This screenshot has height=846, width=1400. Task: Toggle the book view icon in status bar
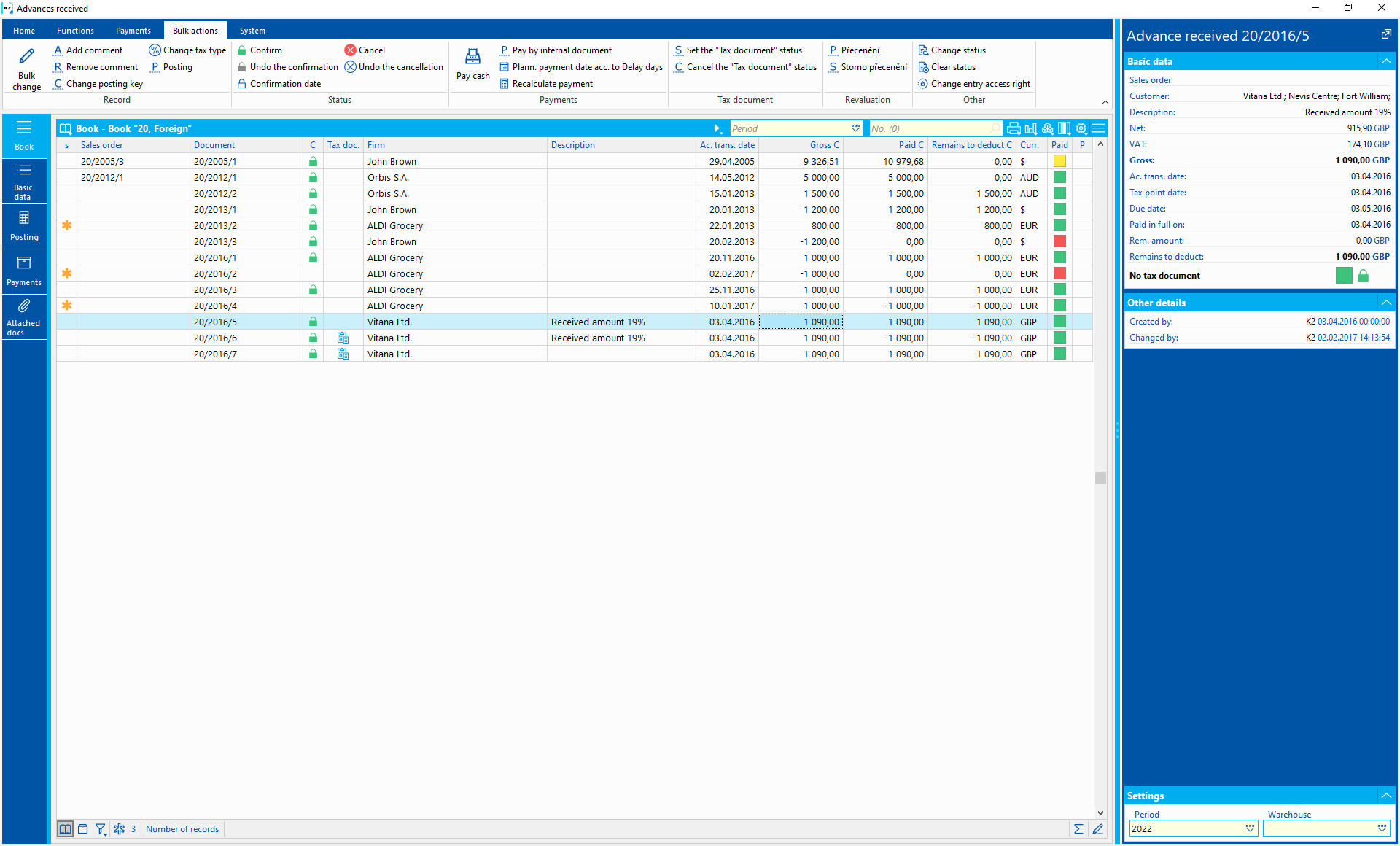pyautogui.click(x=66, y=829)
